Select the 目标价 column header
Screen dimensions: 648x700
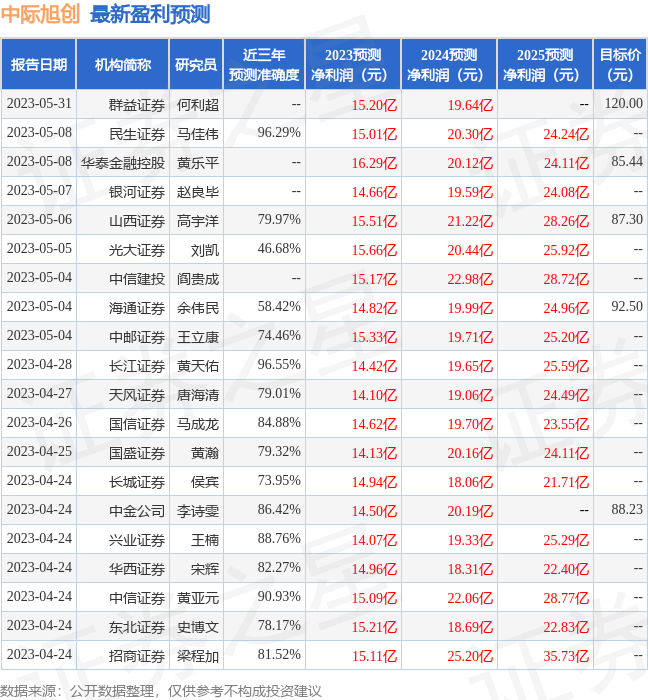click(620, 65)
